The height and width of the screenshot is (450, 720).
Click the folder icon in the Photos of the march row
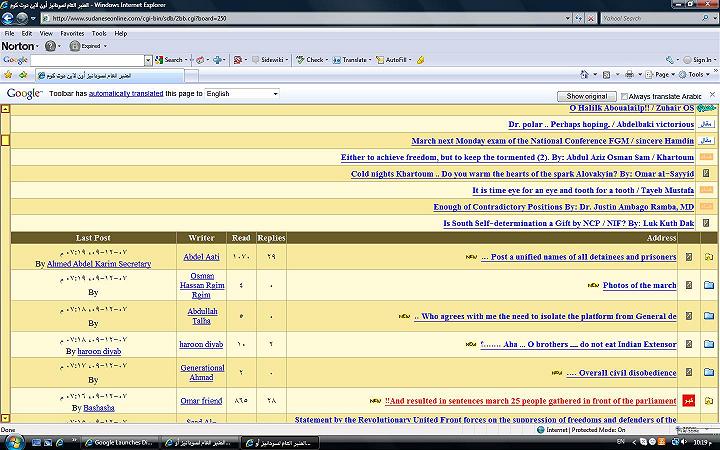pos(709,285)
